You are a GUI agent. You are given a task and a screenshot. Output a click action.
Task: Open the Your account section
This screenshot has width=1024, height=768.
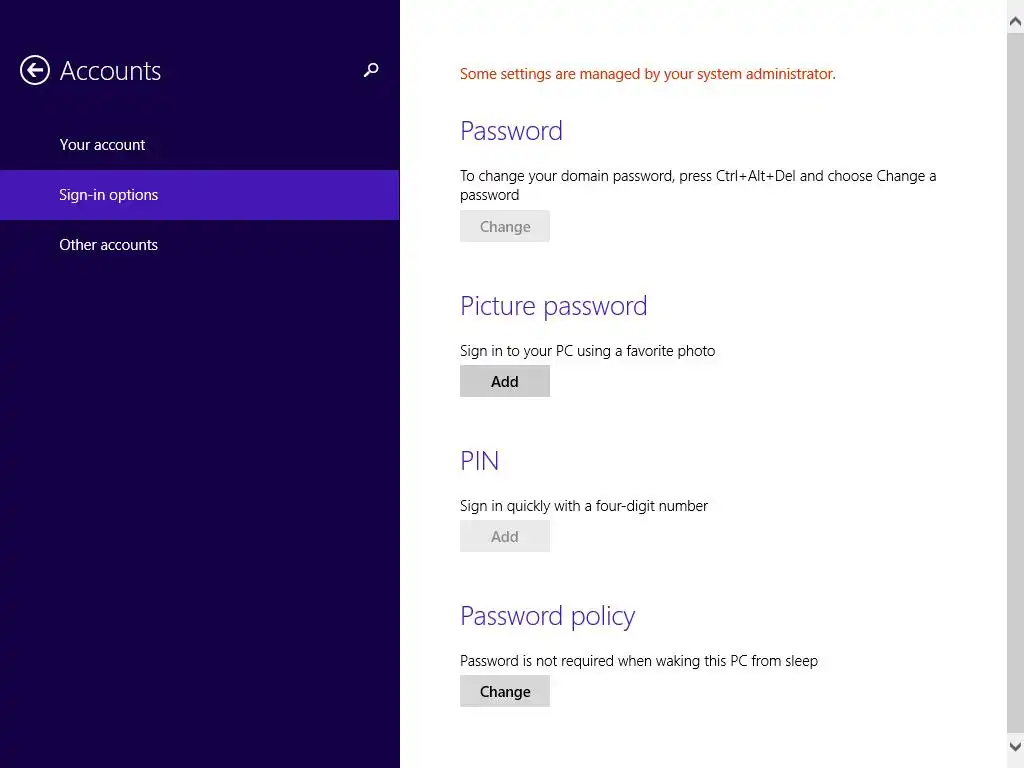tap(102, 145)
